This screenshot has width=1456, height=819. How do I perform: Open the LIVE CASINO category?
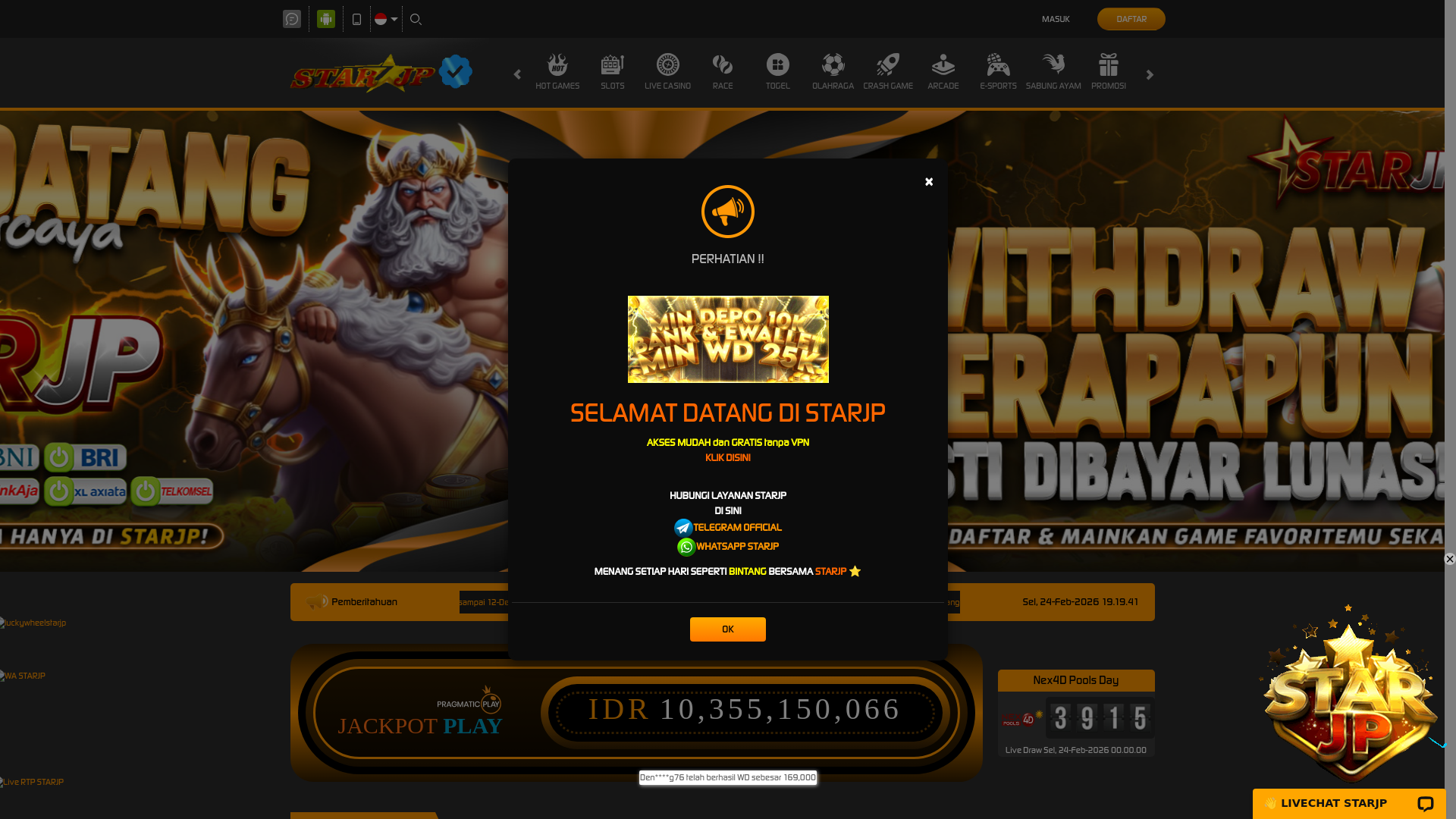(x=667, y=72)
